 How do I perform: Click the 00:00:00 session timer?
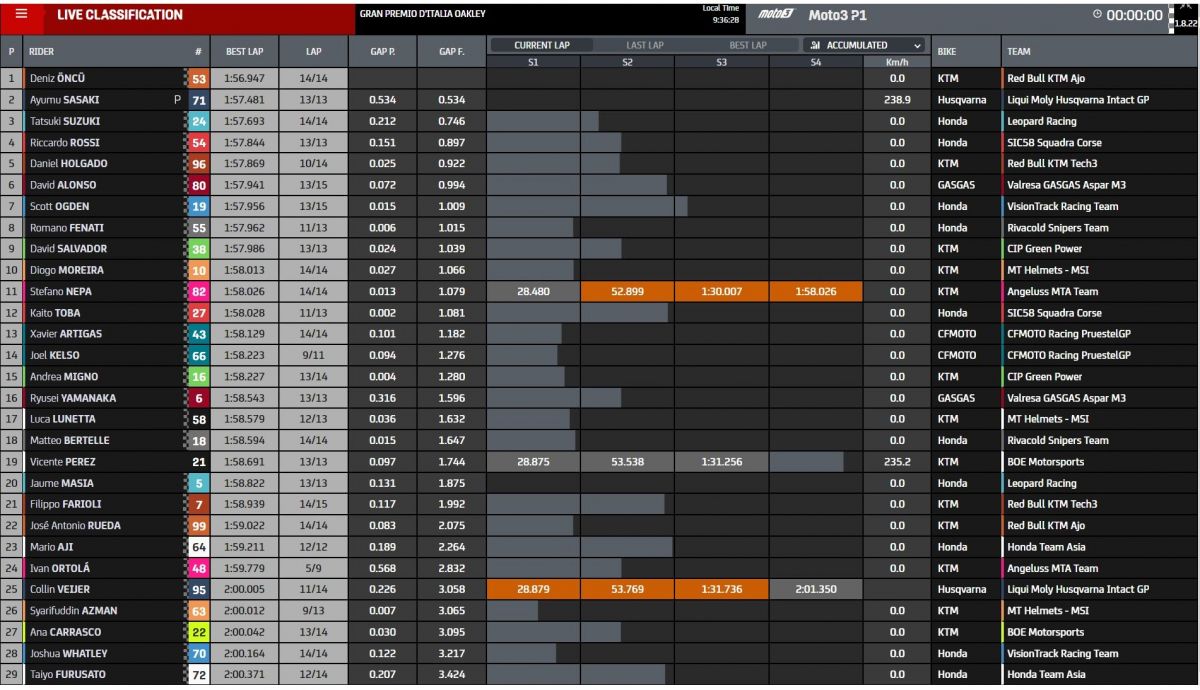point(1134,15)
